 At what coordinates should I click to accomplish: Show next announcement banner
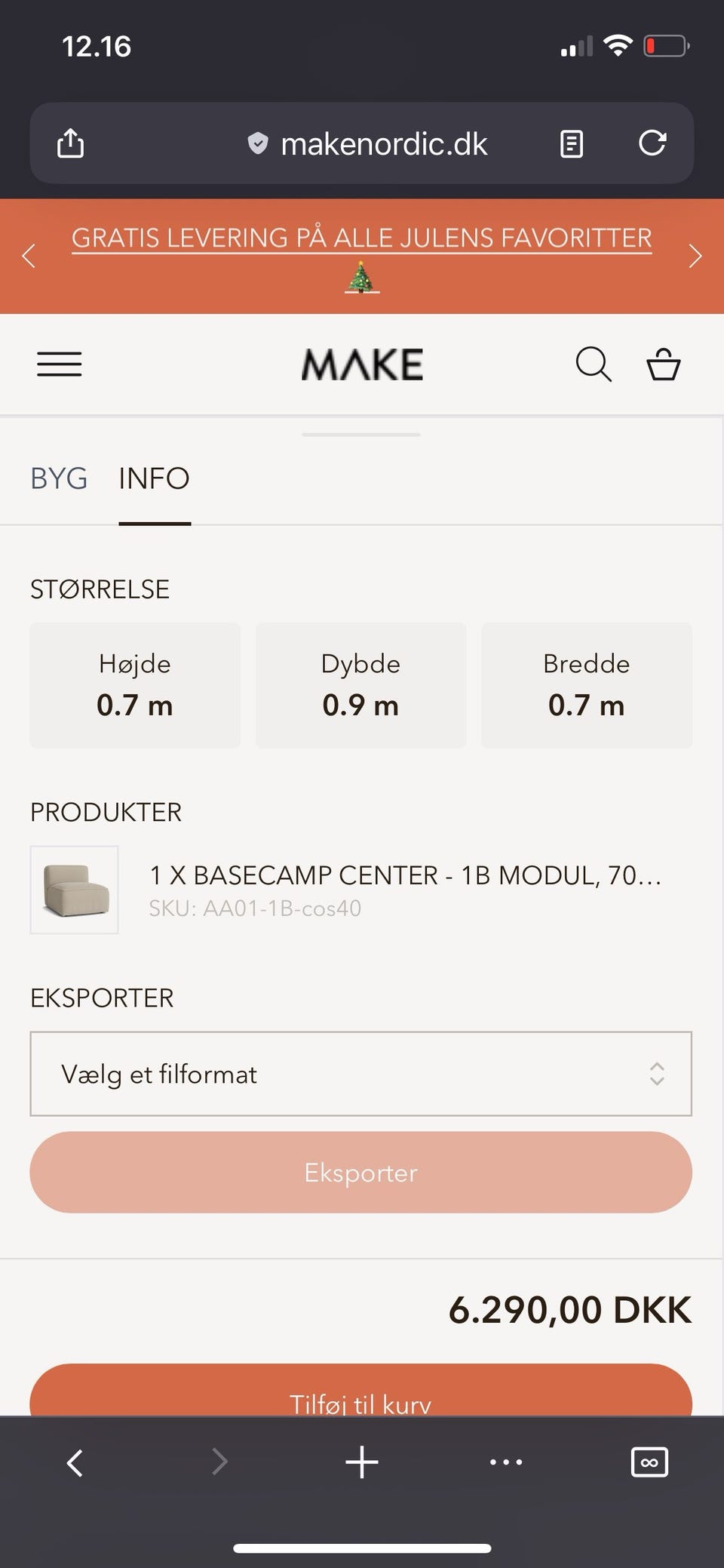pyautogui.click(x=695, y=257)
